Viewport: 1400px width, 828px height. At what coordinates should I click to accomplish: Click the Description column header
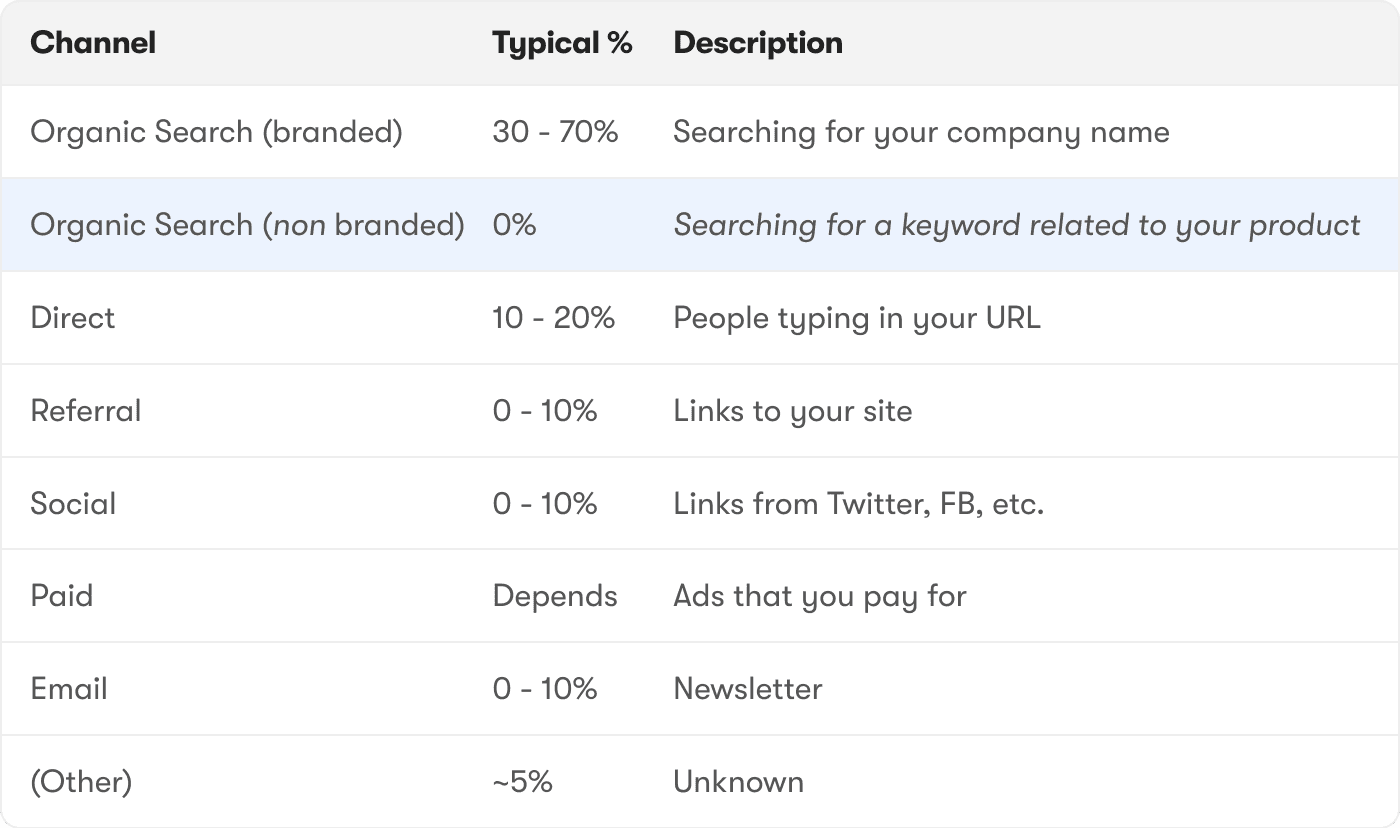coord(758,43)
